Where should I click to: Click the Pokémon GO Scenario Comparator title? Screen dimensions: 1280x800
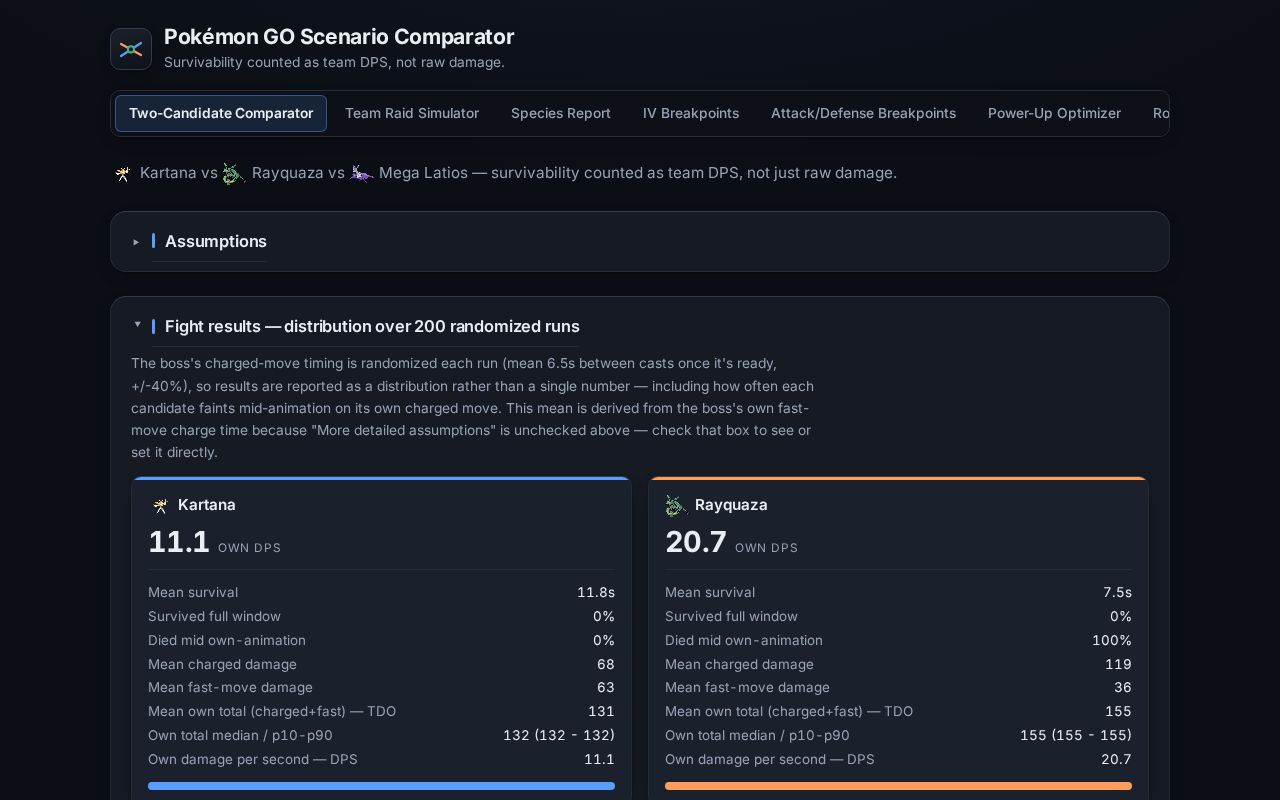click(339, 37)
